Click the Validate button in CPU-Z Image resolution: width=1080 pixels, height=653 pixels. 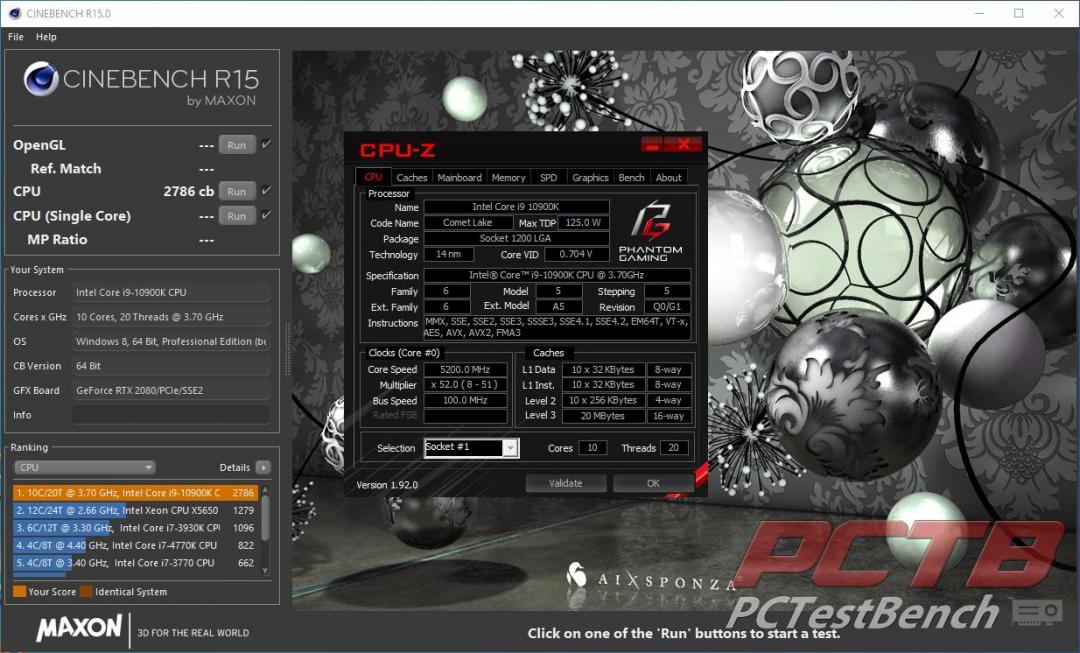(x=565, y=483)
